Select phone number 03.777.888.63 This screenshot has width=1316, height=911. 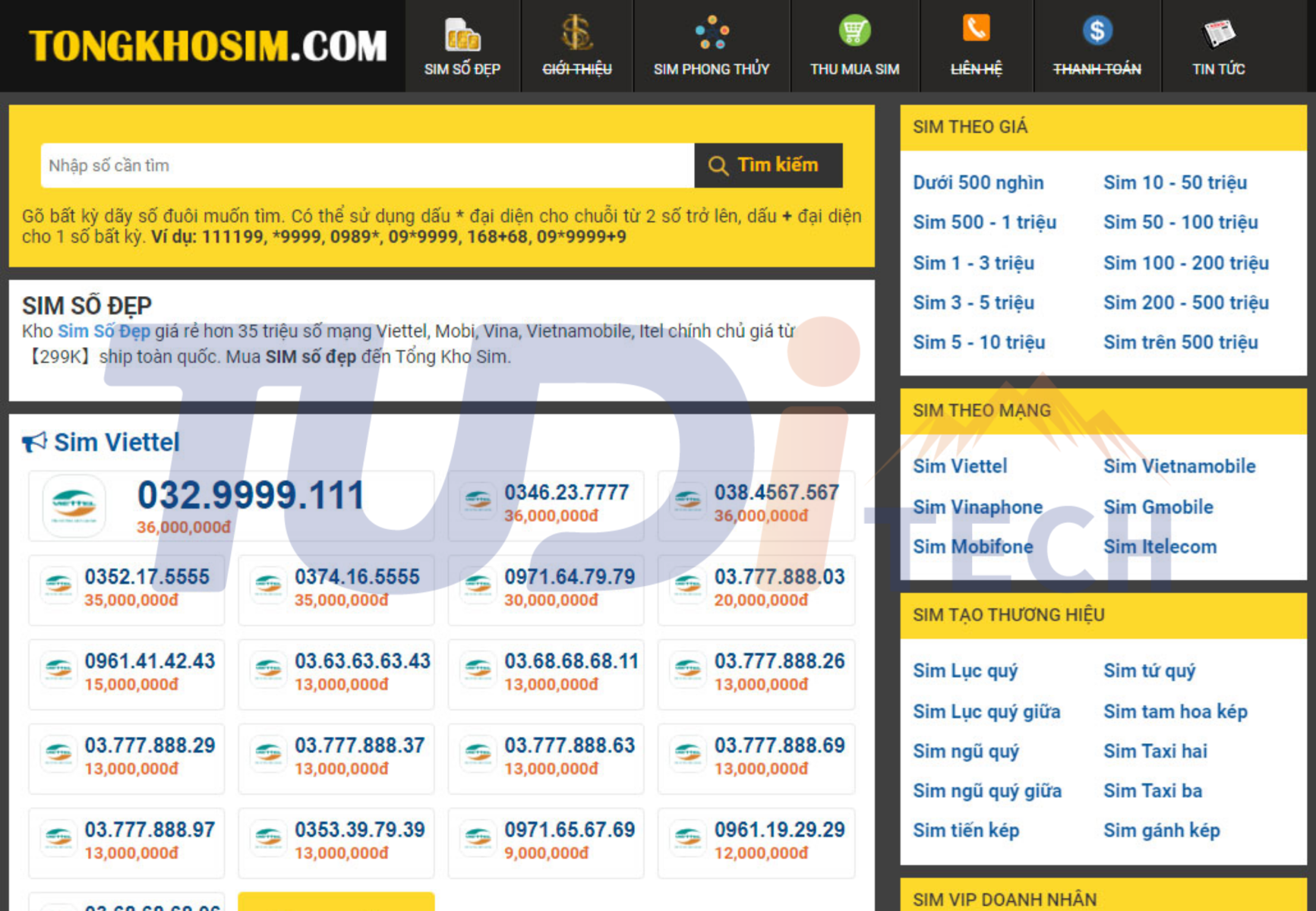[x=570, y=746]
